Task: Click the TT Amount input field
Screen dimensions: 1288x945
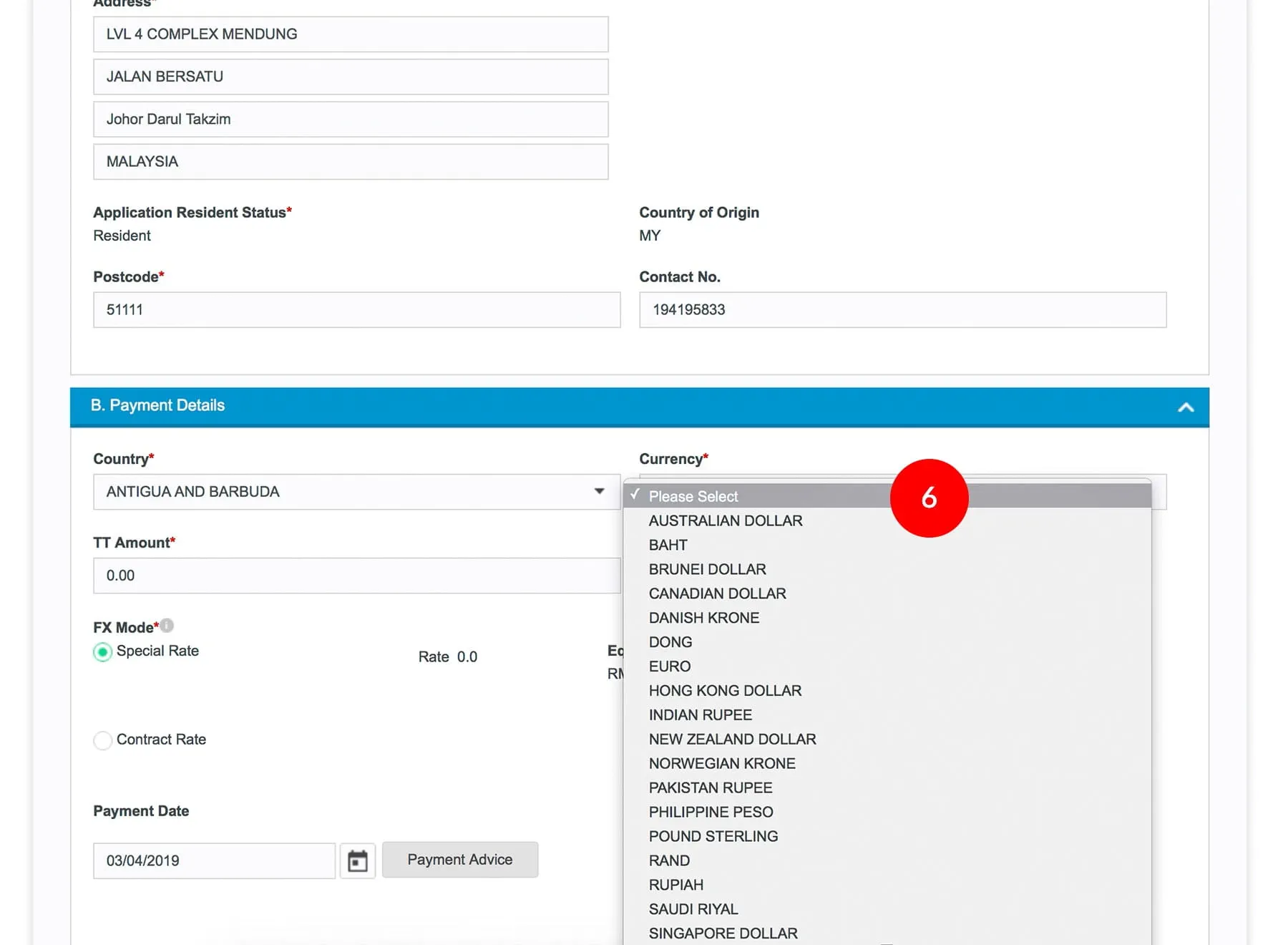Action: pyautogui.click(x=356, y=576)
